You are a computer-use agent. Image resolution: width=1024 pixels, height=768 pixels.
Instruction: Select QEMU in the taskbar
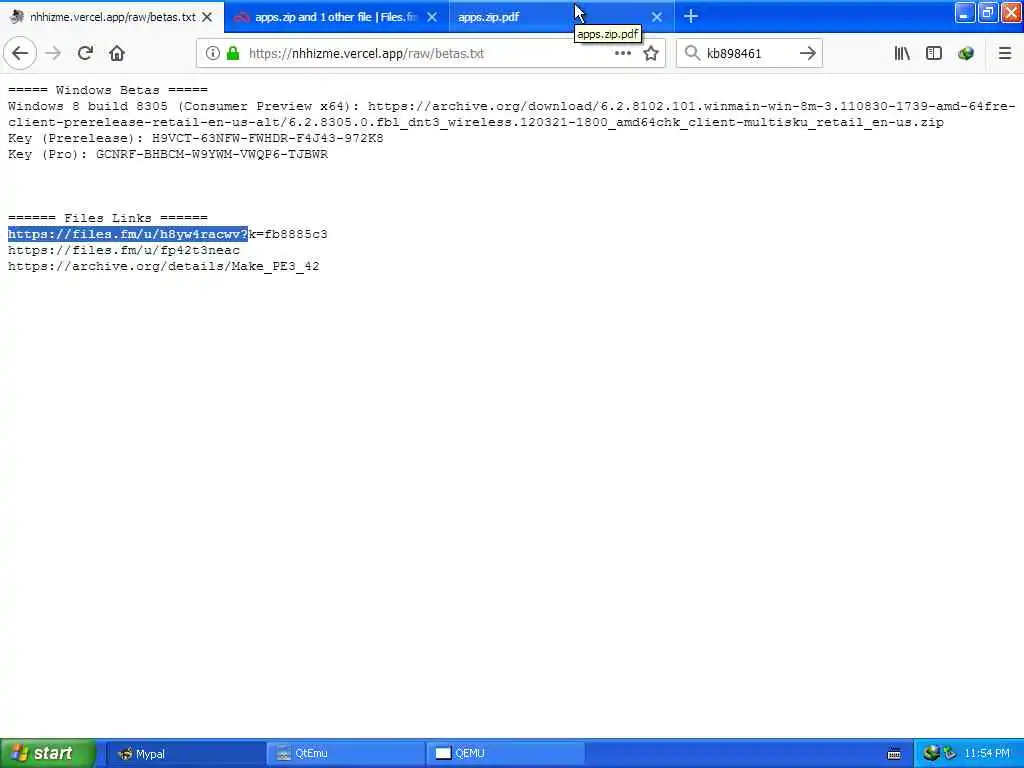click(505, 754)
